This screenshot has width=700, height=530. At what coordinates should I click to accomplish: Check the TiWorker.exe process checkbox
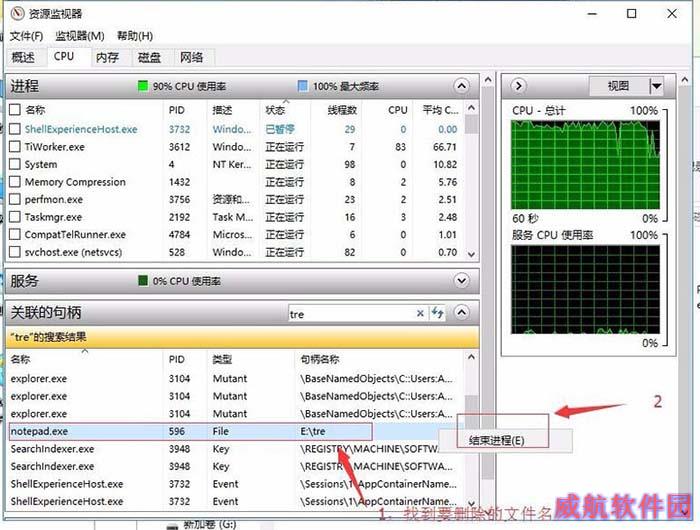15,146
